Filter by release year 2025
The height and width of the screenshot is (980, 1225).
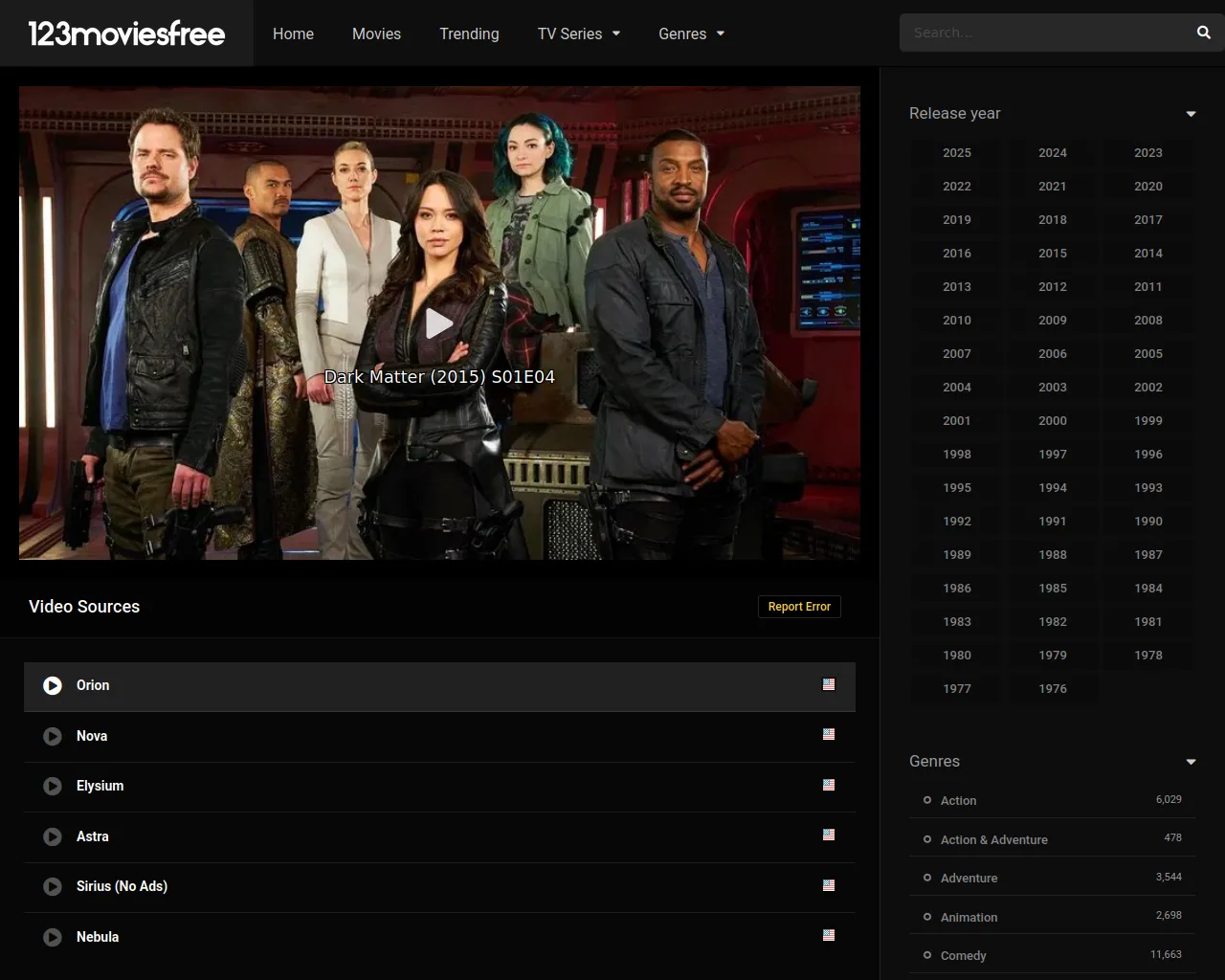tap(957, 153)
